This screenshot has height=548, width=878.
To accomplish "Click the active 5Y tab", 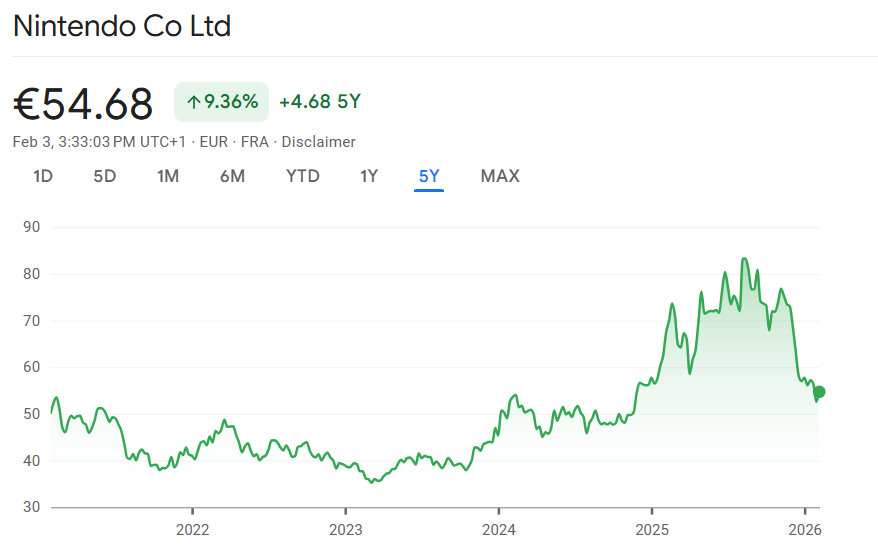I will coord(429,176).
